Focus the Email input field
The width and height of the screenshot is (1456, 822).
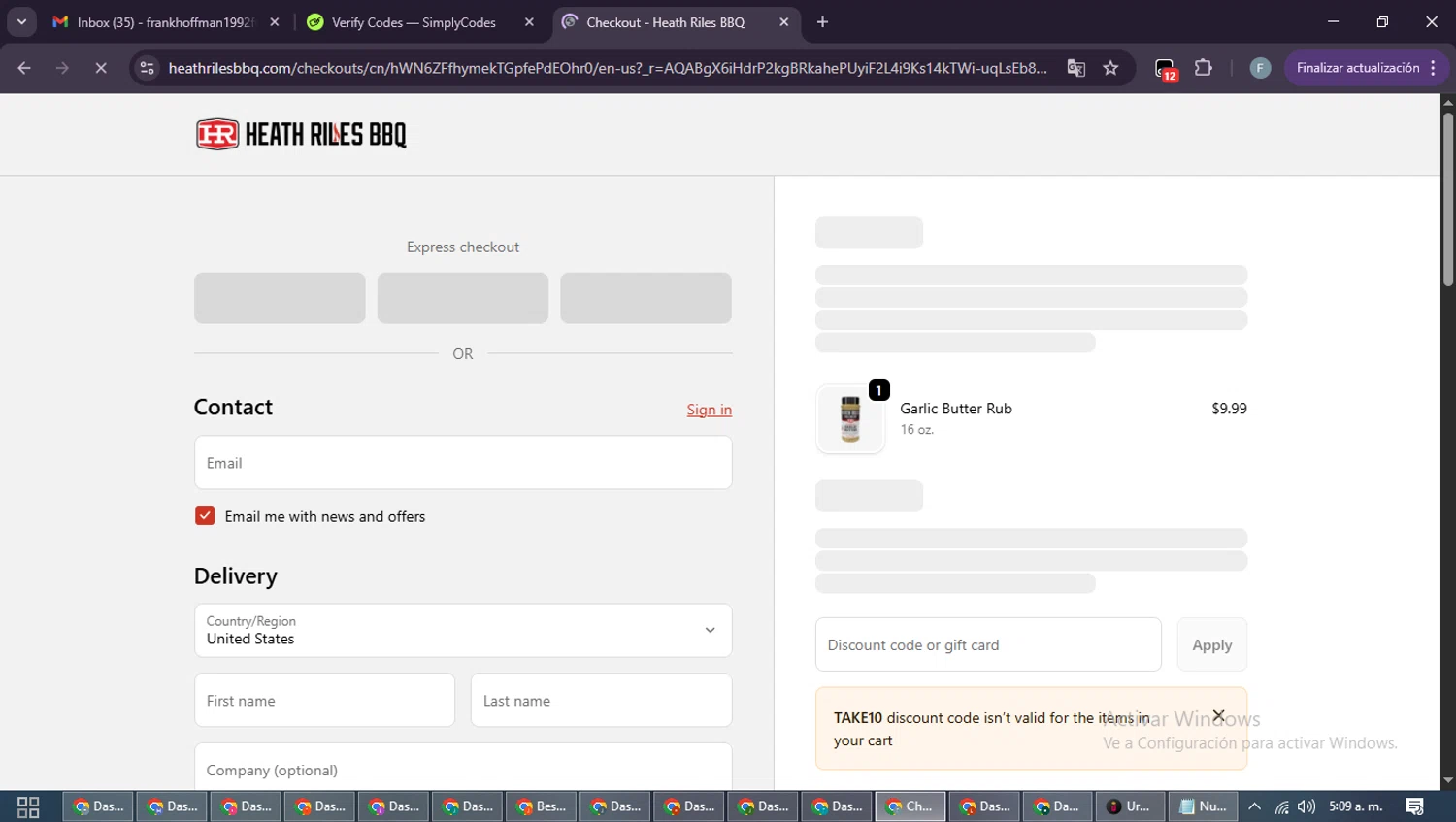pos(463,463)
